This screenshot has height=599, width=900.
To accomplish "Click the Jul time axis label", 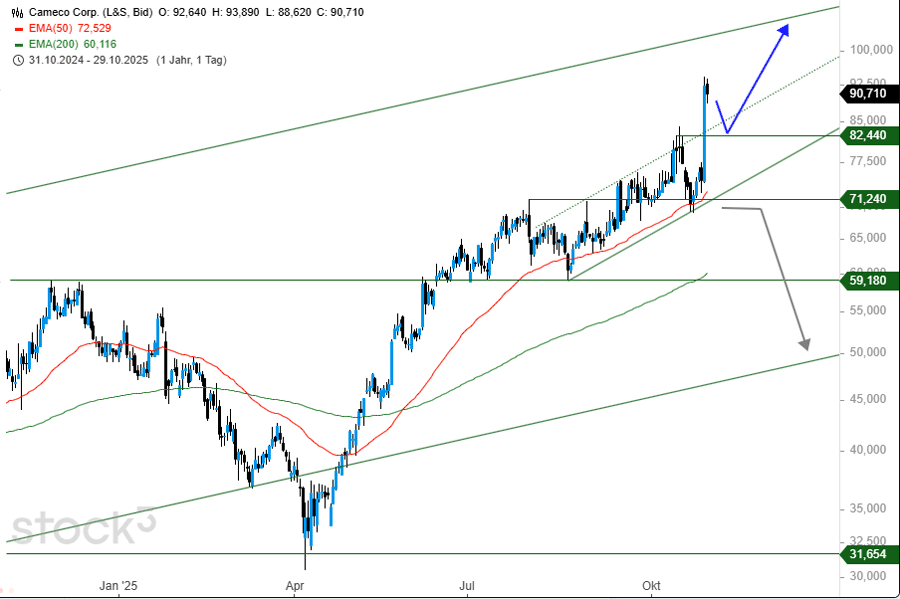I will point(466,585).
